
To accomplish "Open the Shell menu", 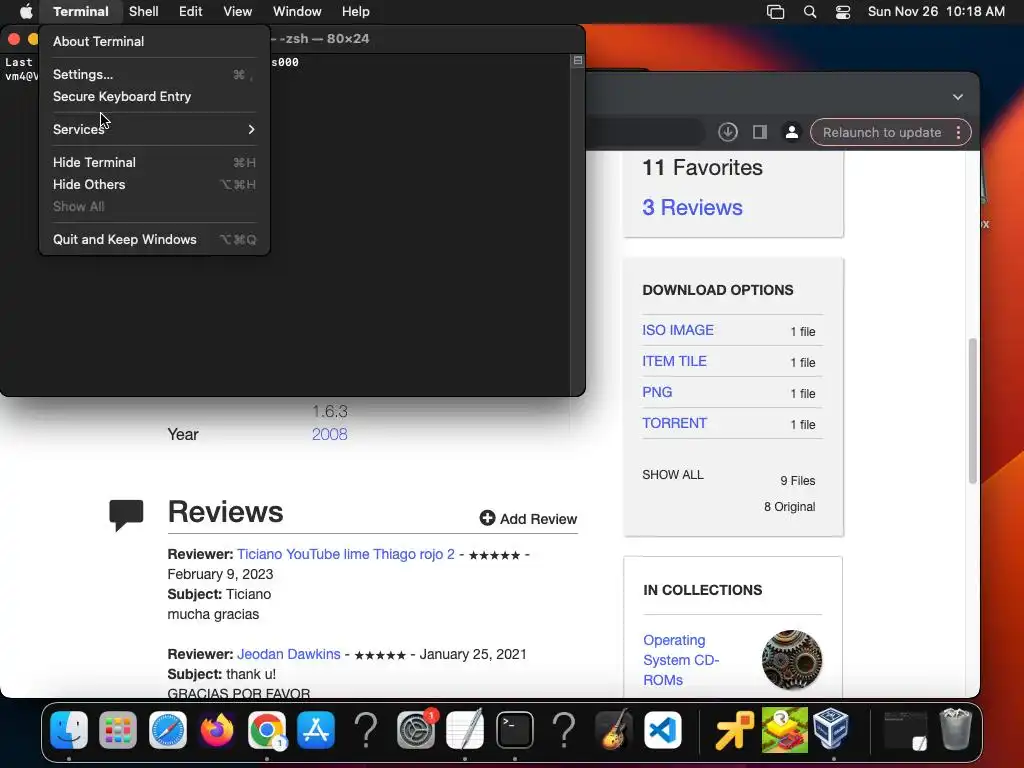I will [x=144, y=12].
